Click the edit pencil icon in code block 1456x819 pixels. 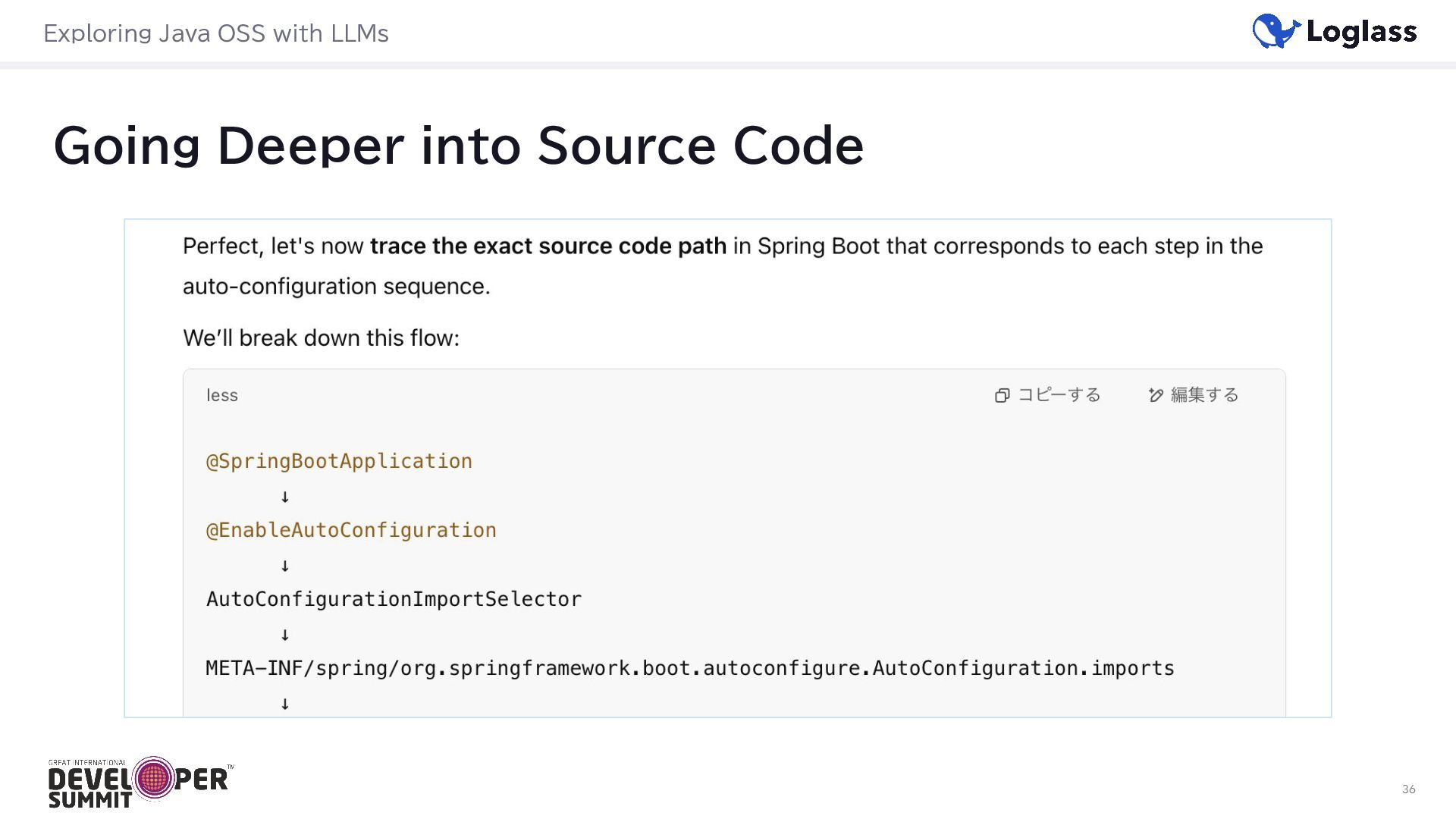point(1156,395)
